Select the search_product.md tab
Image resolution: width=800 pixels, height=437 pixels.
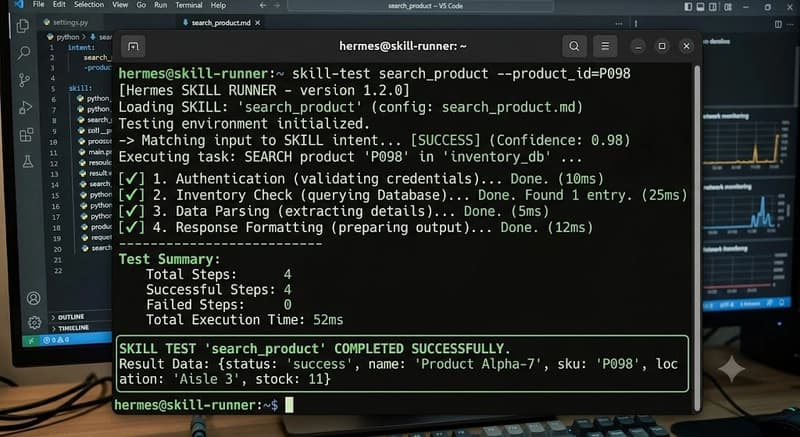point(220,23)
